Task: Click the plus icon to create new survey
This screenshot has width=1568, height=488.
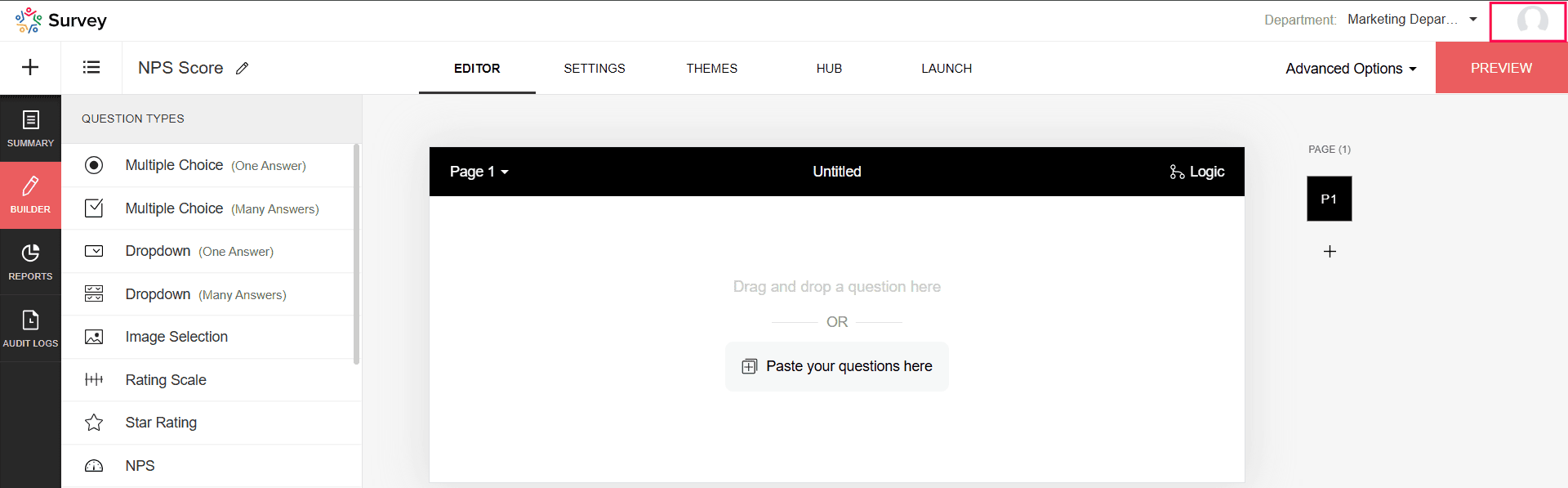Action: (30, 68)
